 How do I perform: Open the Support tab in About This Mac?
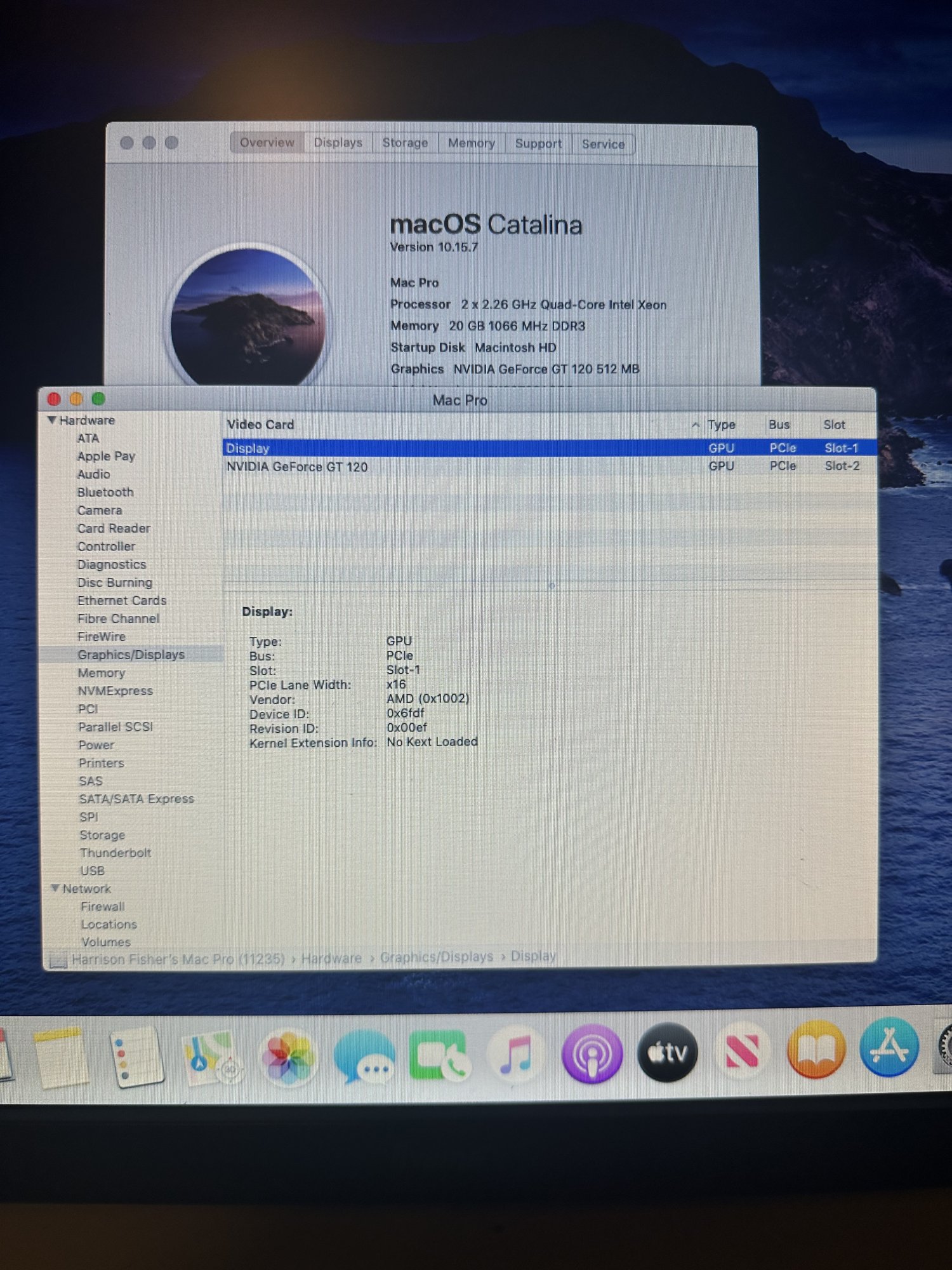(538, 144)
